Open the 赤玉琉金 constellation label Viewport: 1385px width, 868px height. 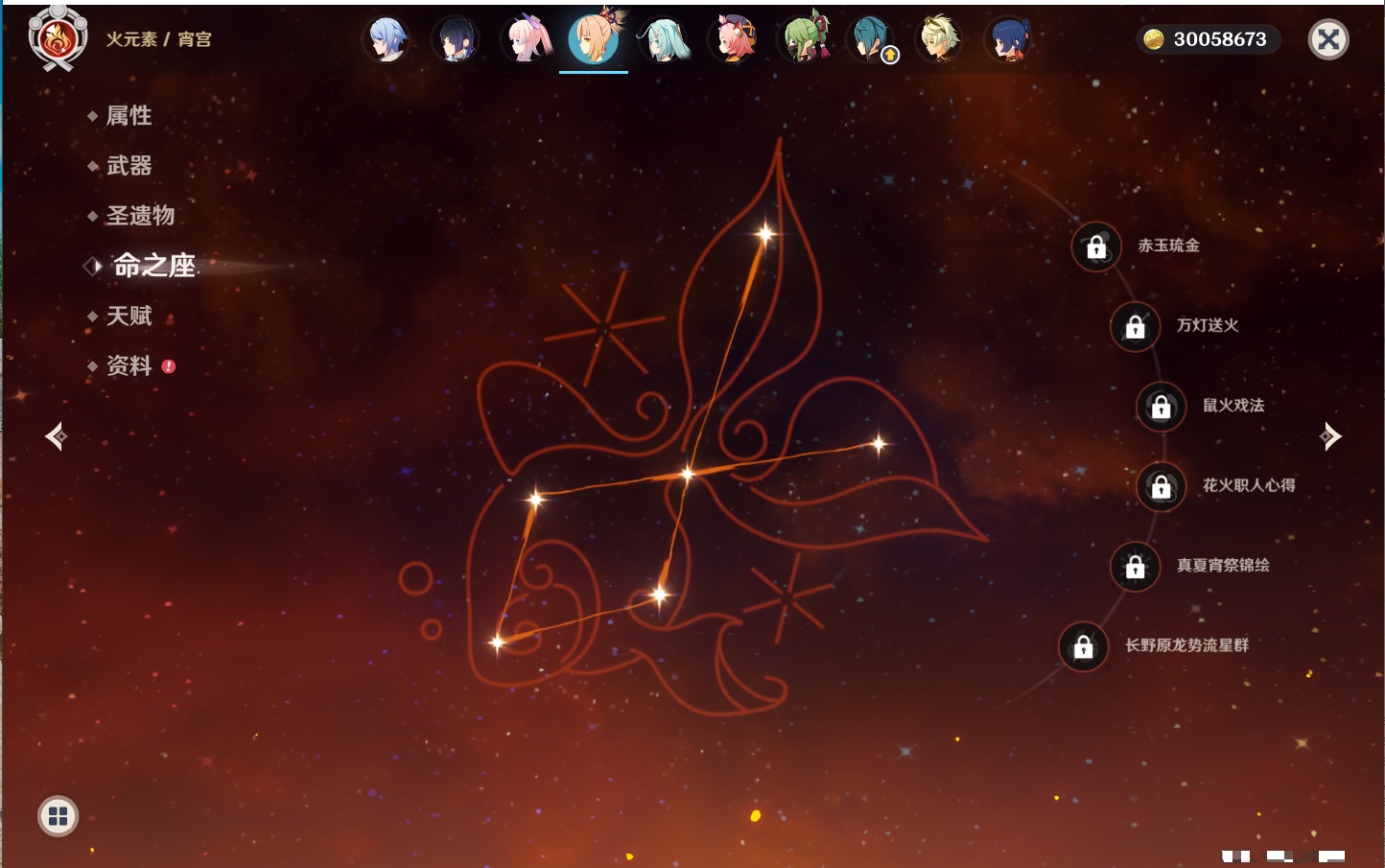[x=1168, y=246]
